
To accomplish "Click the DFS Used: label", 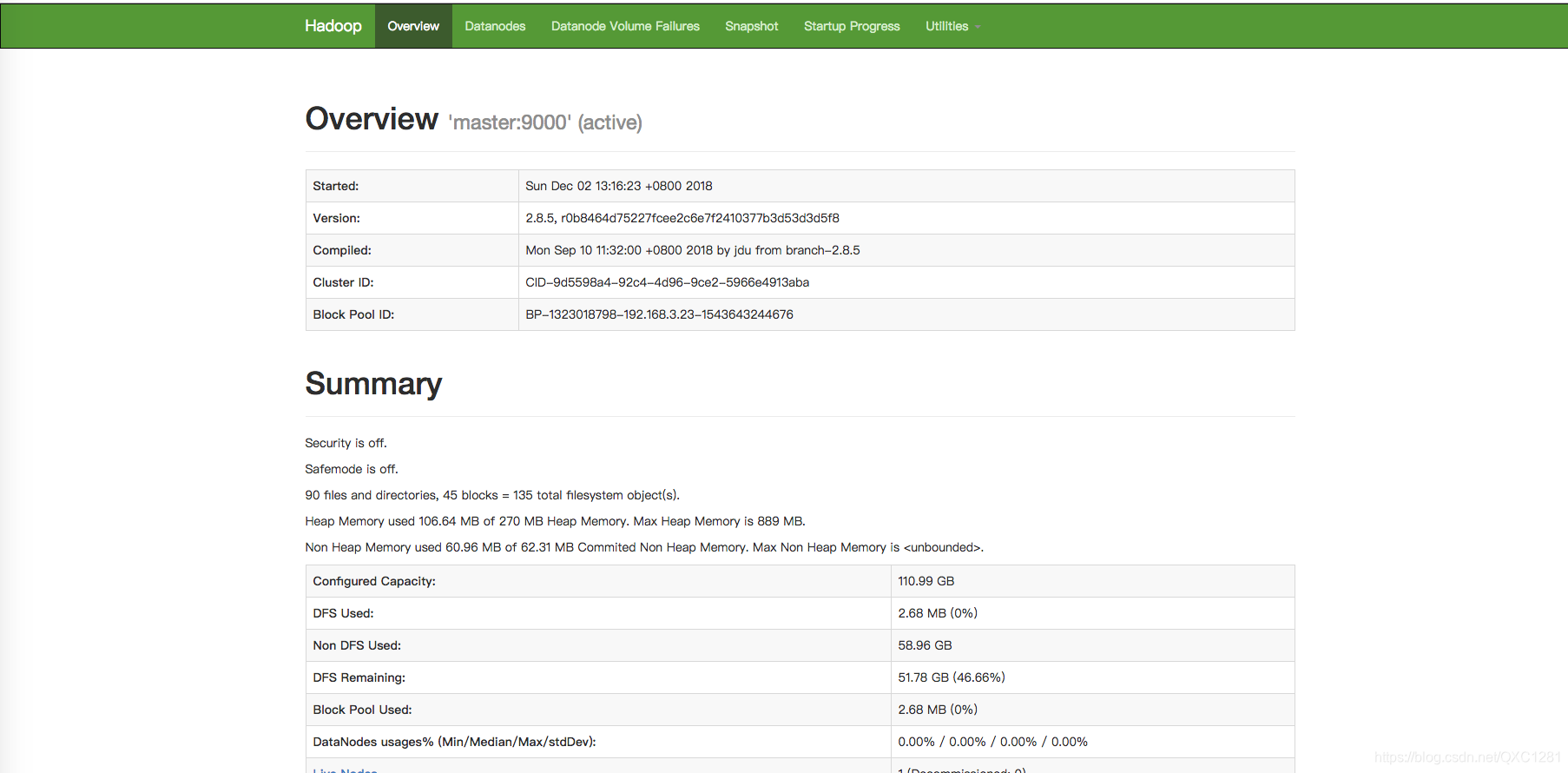I will pyautogui.click(x=343, y=613).
